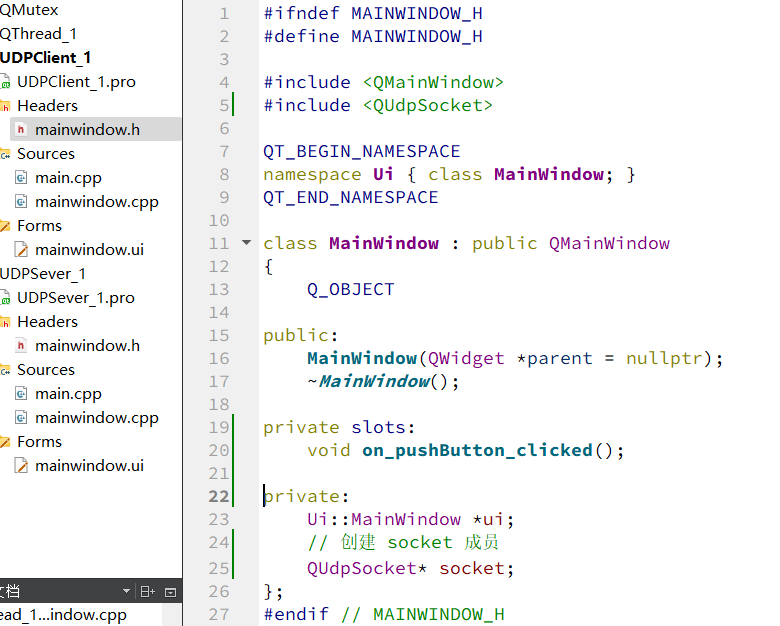Click mainwindow.h header icon under UDPSever_1

pos(21,345)
